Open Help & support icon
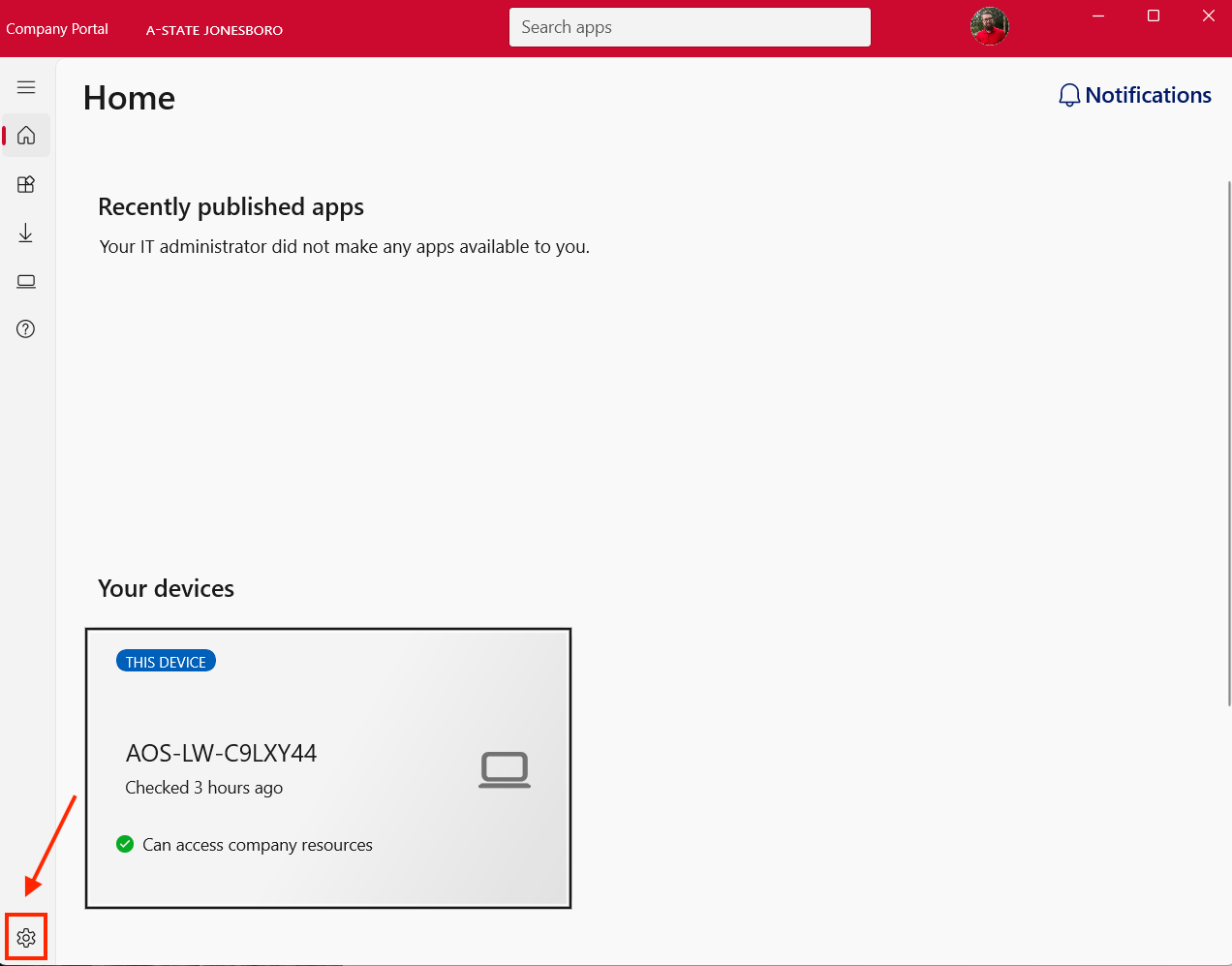 pos(26,329)
